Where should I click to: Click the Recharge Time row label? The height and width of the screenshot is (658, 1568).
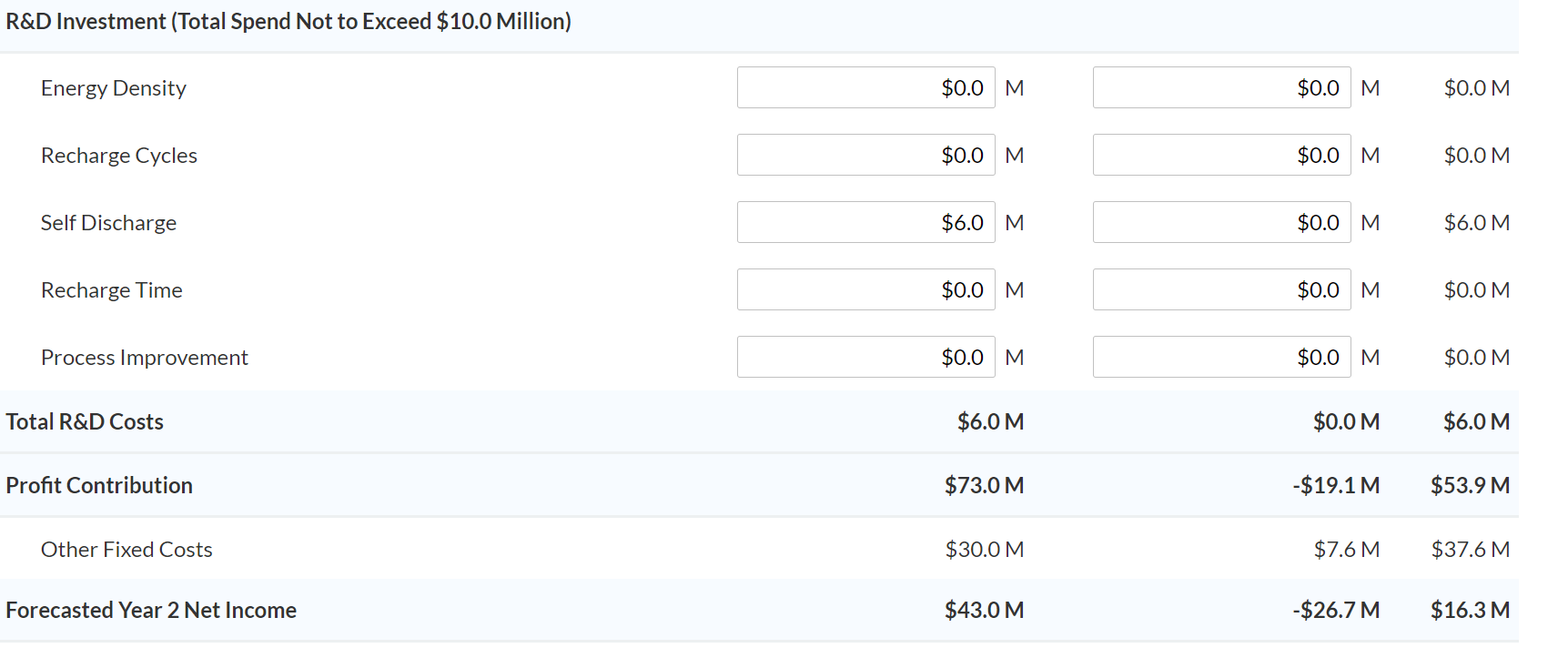[111, 290]
